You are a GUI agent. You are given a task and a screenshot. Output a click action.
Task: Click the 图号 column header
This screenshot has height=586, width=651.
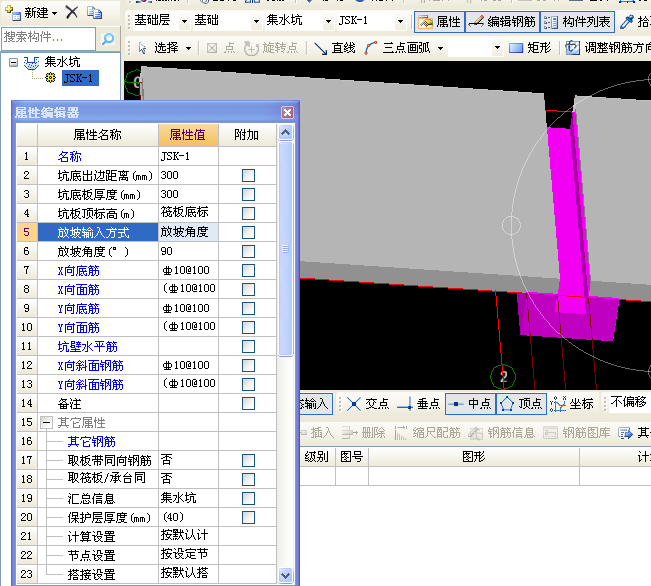(352, 457)
